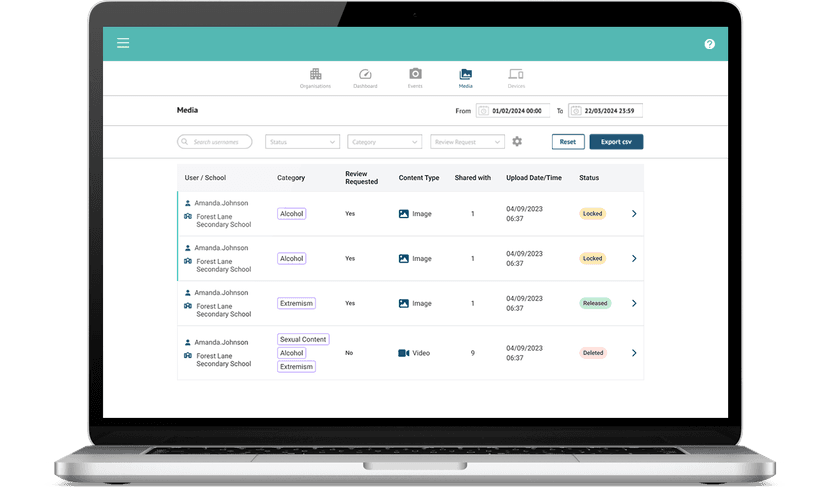This screenshot has width=828, height=488.
Task: Open filter settings gear icon
Action: (x=517, y=142)
